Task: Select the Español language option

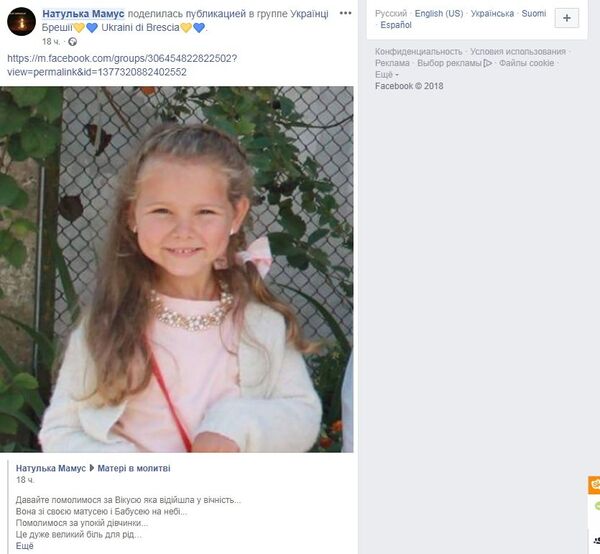Action: coord(396,25)
